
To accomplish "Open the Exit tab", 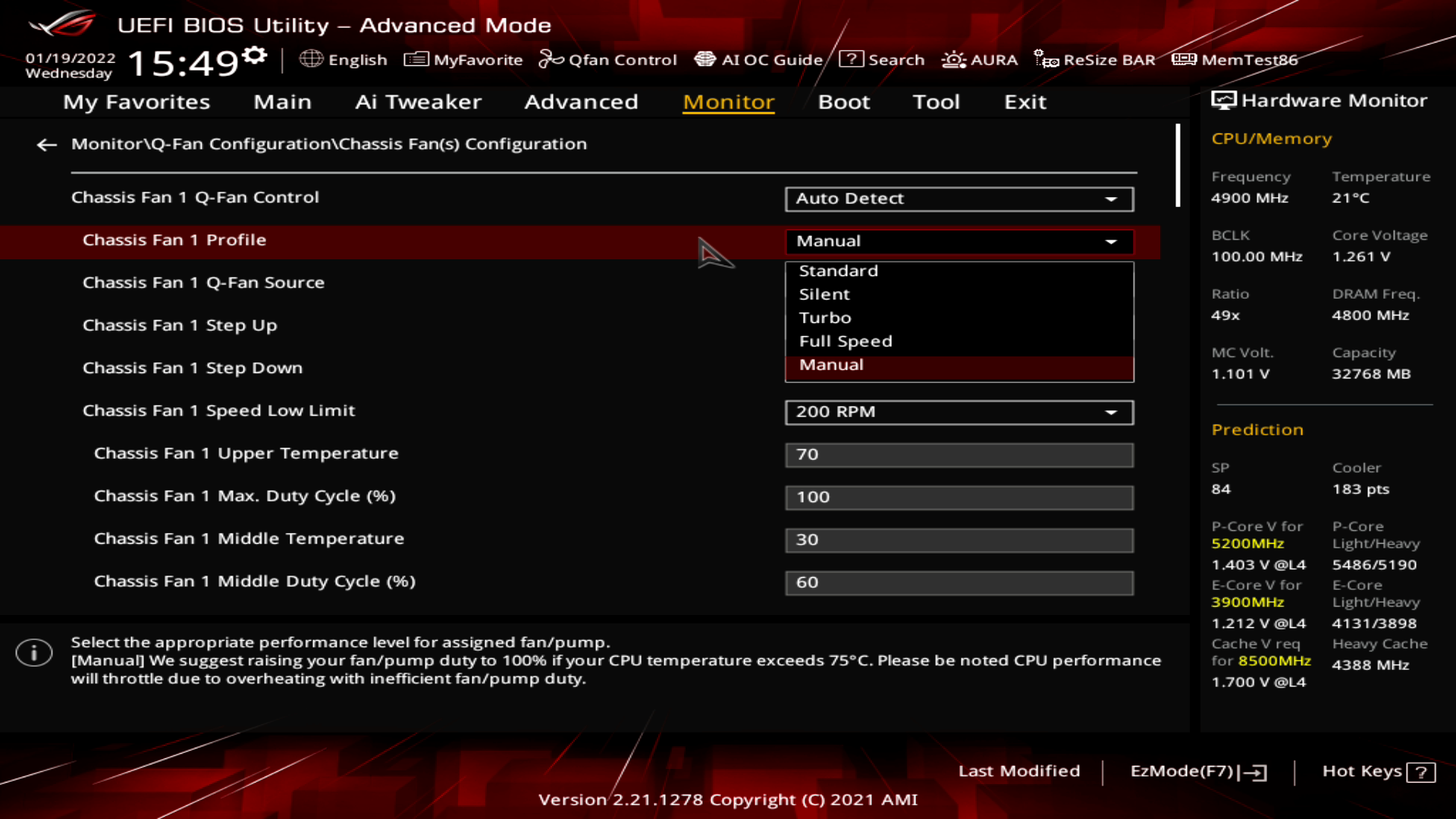I will pyautogui.click(x=1025, y=102).
